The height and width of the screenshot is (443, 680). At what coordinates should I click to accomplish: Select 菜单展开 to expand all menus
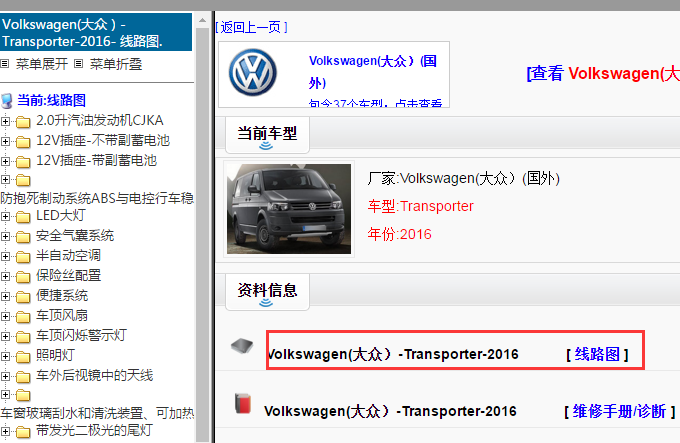[42, 64]
